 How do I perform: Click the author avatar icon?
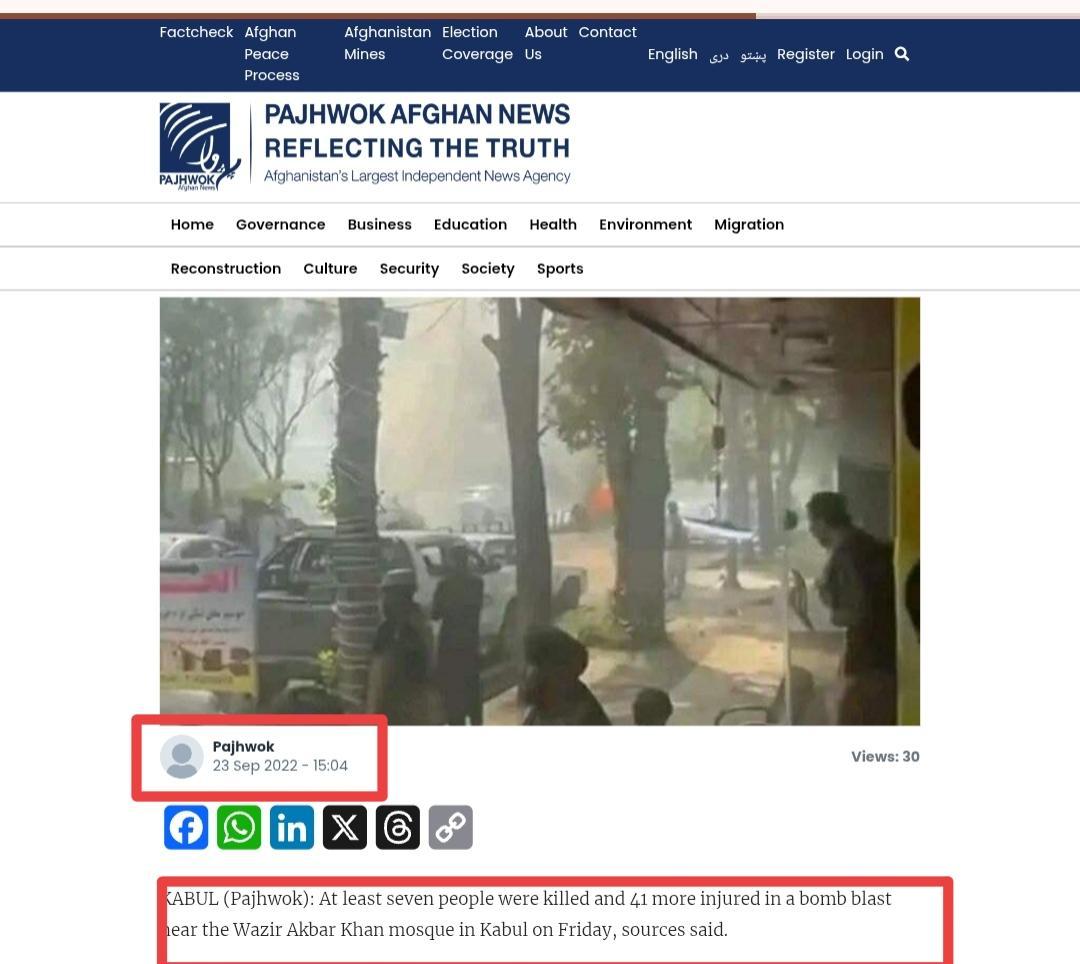[x=182, y=756]
